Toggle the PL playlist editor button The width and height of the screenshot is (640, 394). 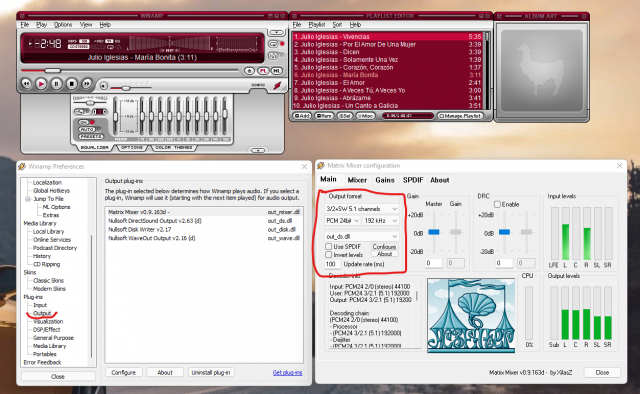coord(263,71)
